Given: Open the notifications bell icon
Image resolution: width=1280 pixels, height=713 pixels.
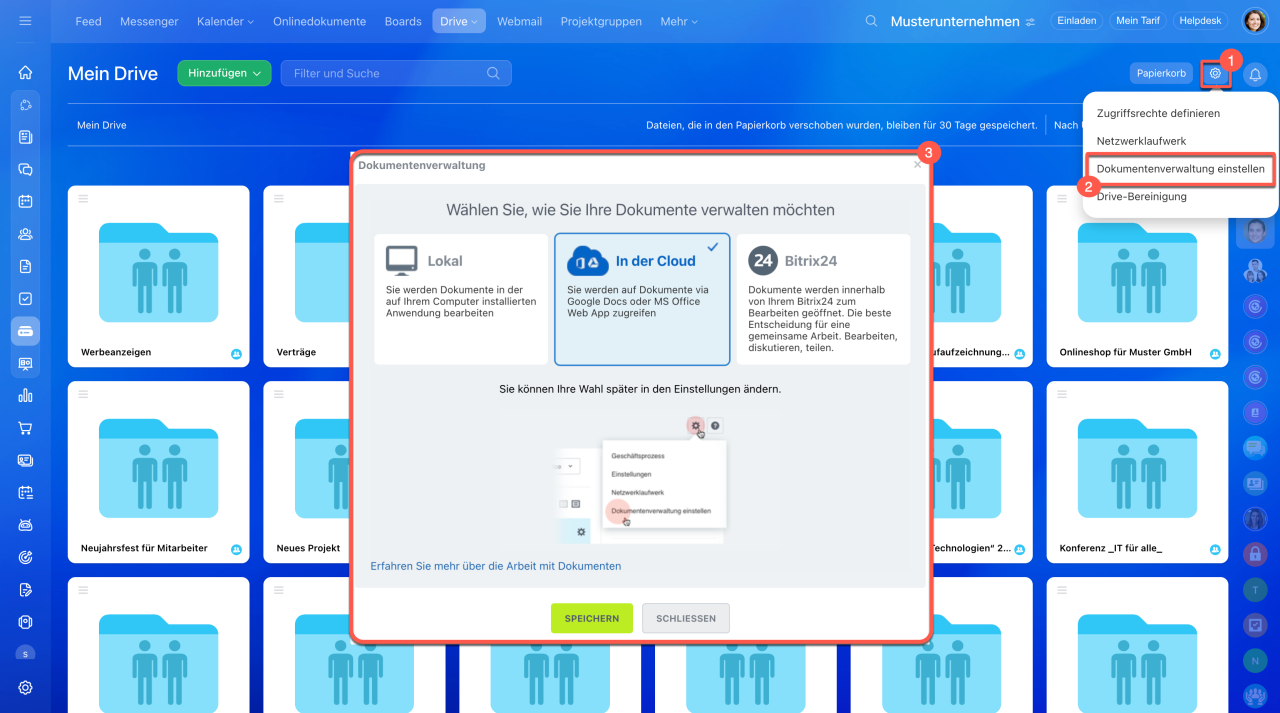Looking at the screenshot, I should pyautogui.click(x=1254, y=74).
